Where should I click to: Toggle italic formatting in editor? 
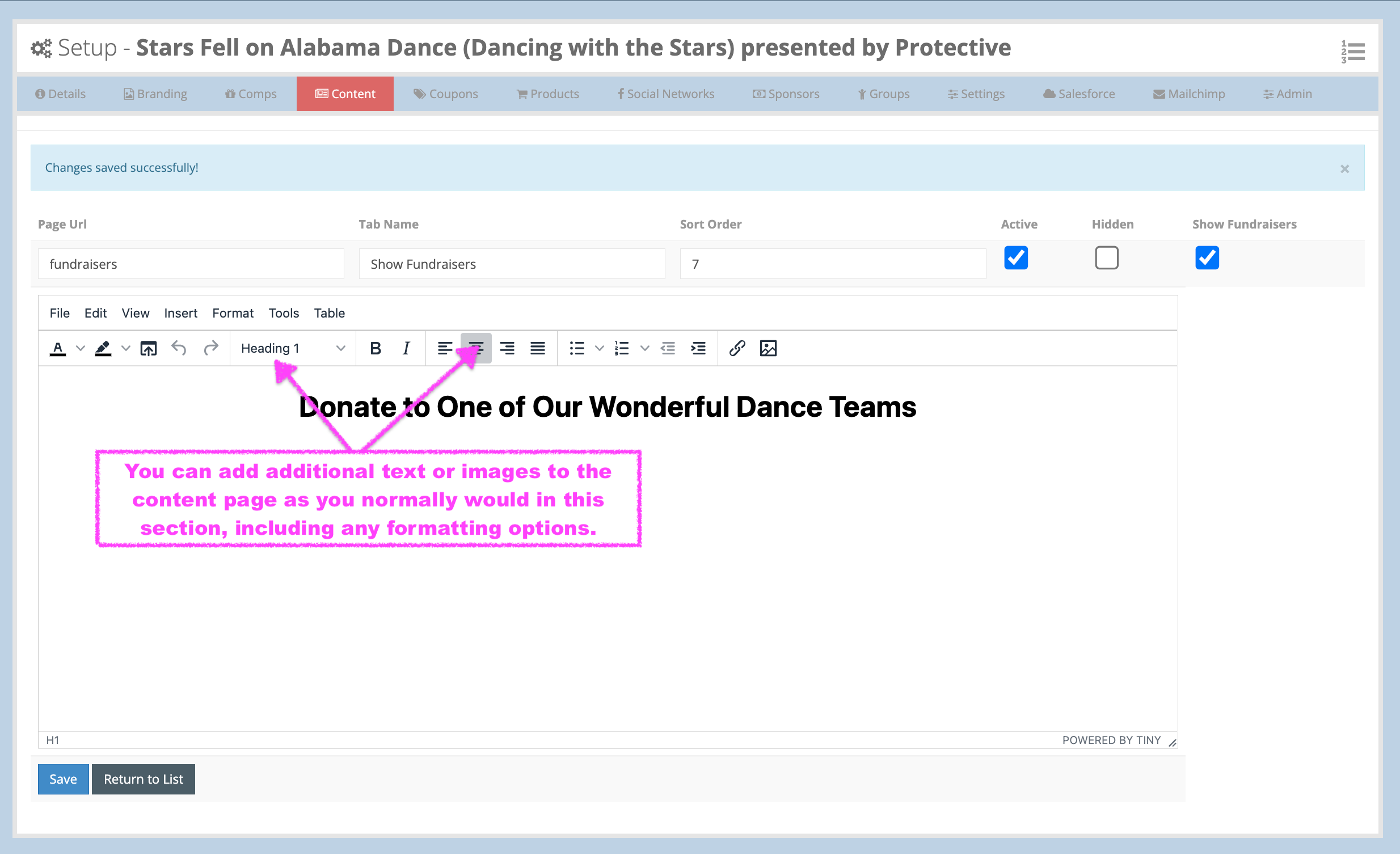coord(406,348)
